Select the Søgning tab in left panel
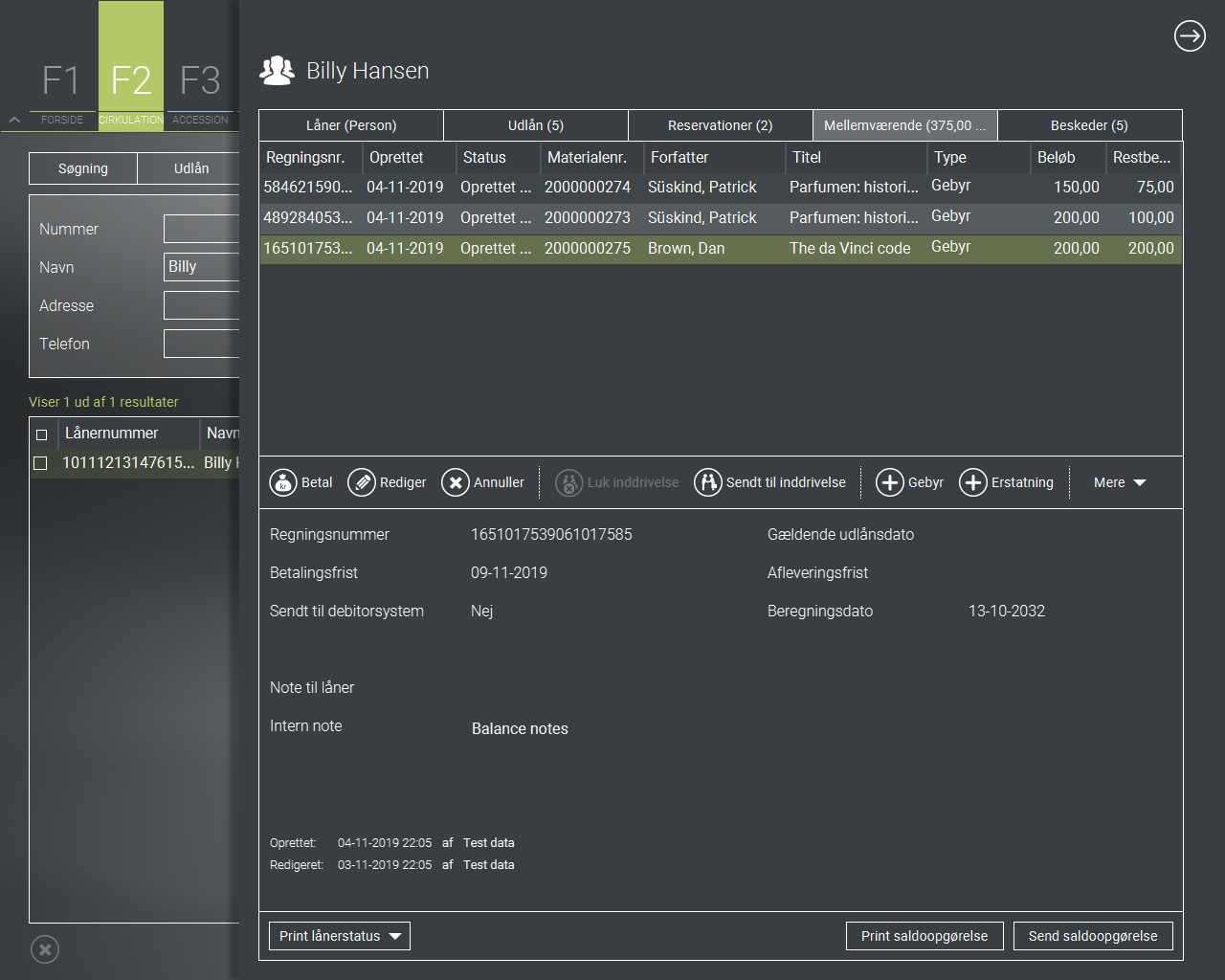Image resolution: width=1225 pixels, height=980 pixels. point(83,168)
